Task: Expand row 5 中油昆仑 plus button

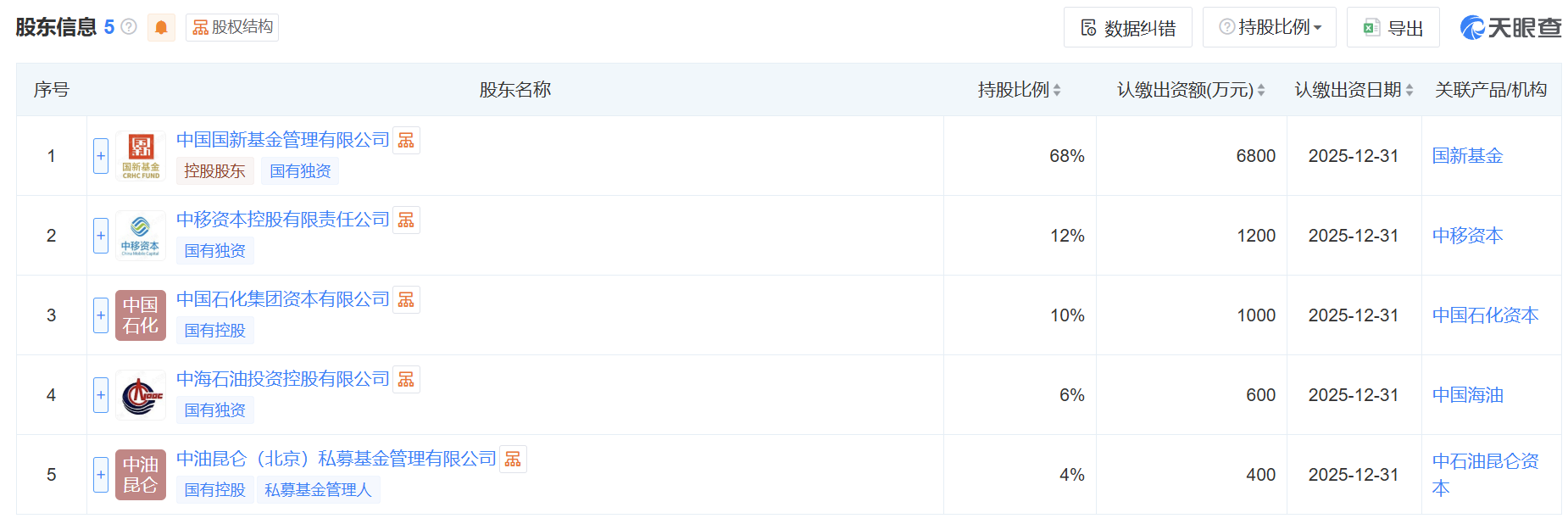Action: [x=101, y=475]
